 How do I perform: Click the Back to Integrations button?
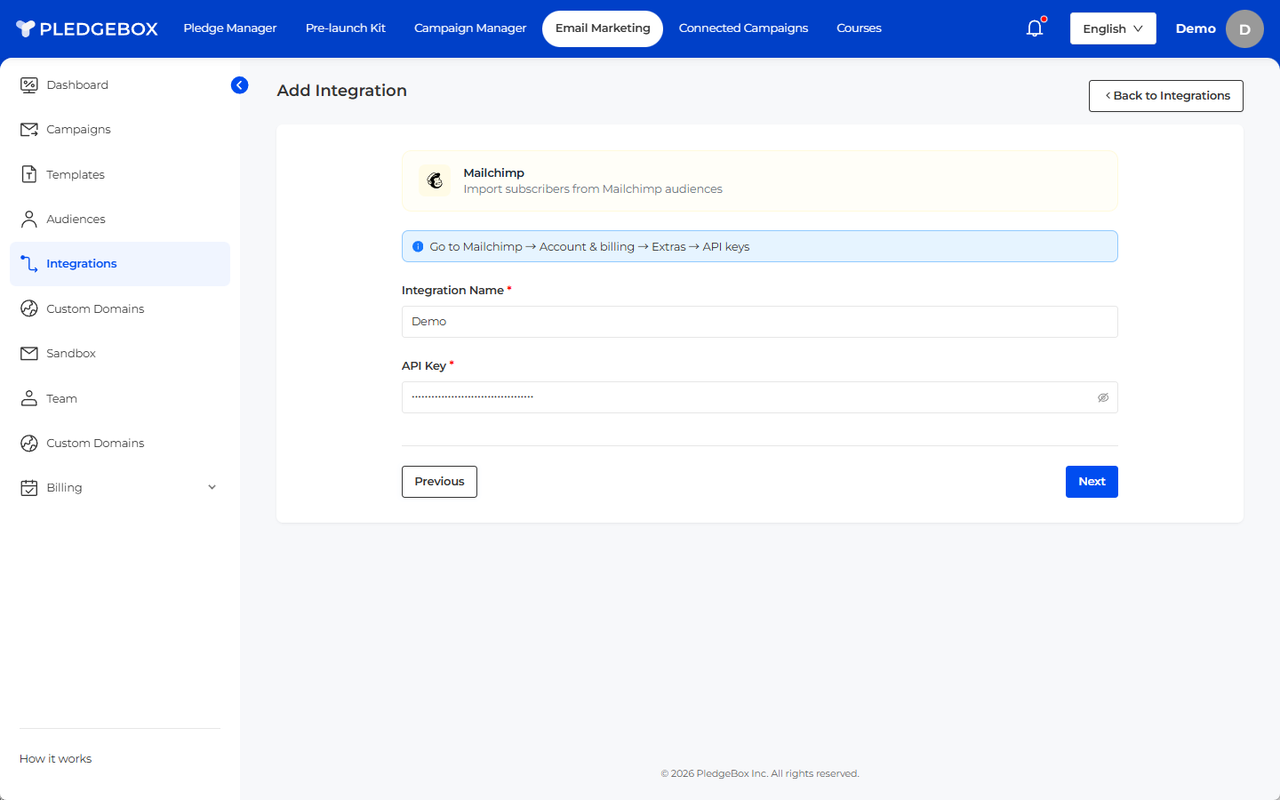tap(1166, 96)
